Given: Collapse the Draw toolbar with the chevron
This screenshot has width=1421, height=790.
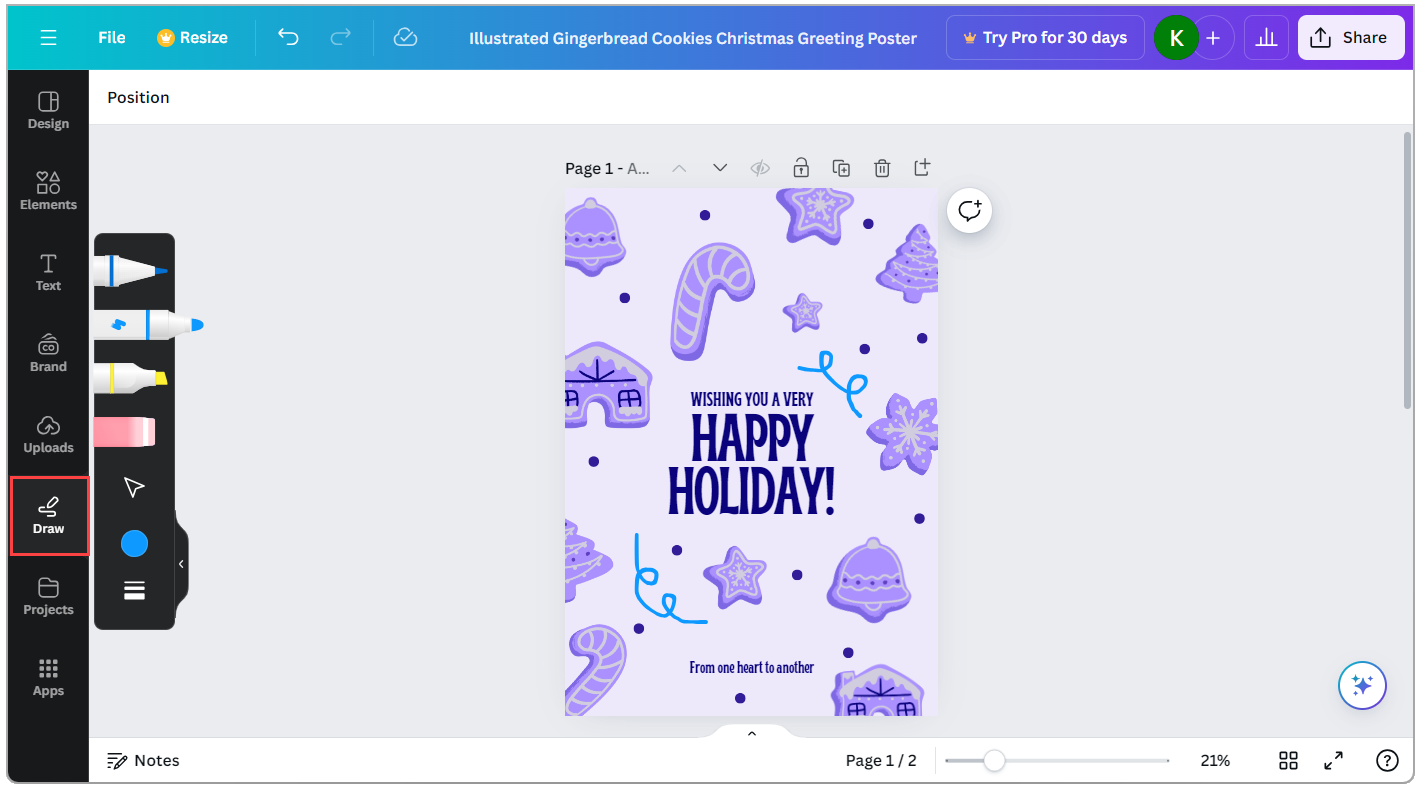Looking at the screenshot, I should 181,563.
